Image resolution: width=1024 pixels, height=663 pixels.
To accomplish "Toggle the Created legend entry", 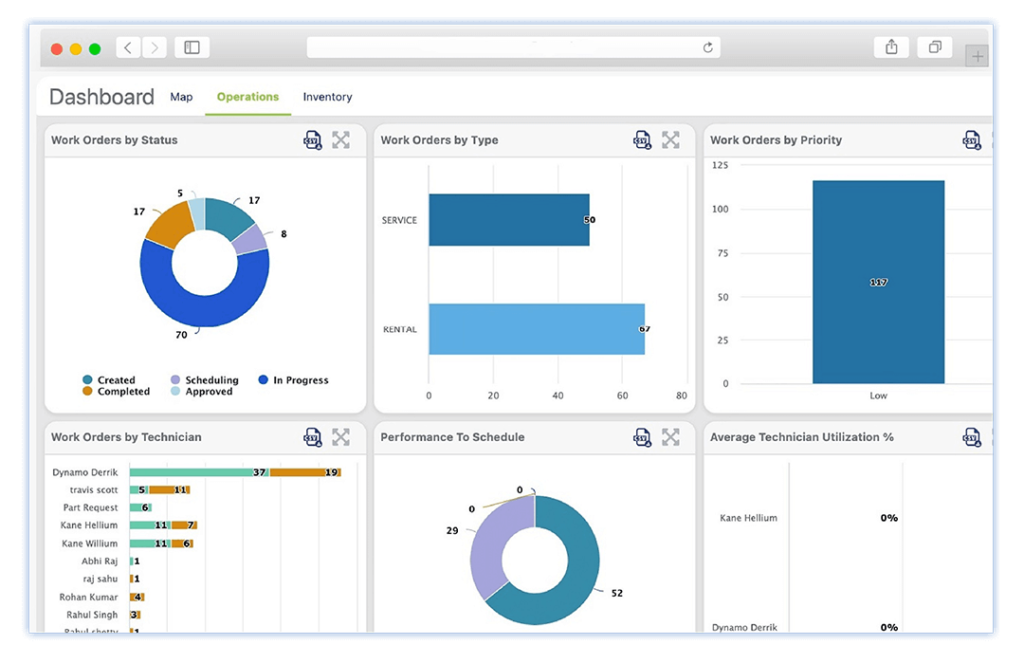I will click(110, 380).
